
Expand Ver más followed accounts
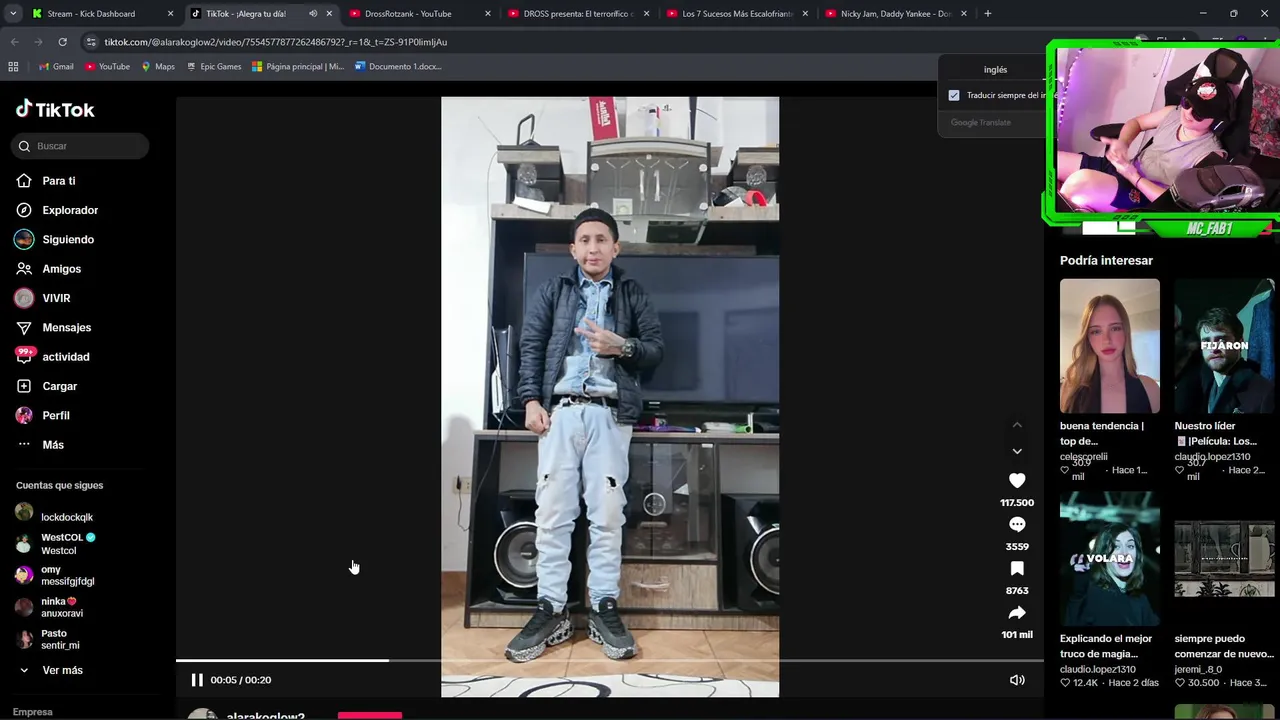point(50,670)
